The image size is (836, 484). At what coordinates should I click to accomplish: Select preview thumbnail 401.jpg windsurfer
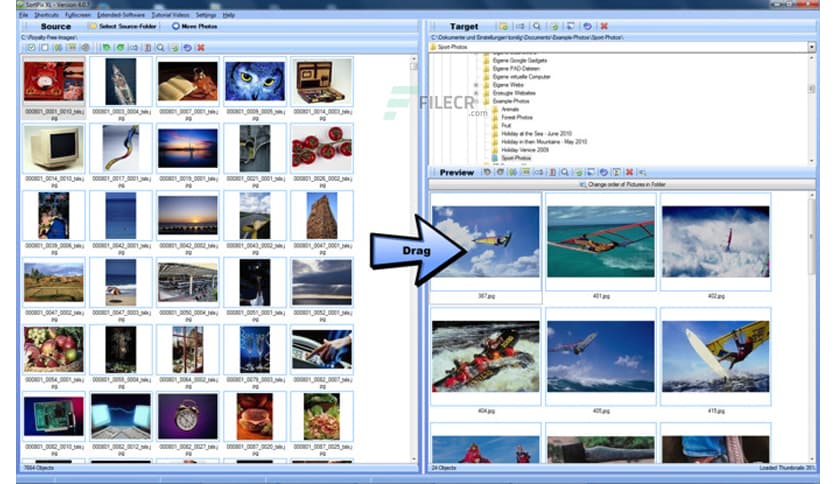click(601, 241)
